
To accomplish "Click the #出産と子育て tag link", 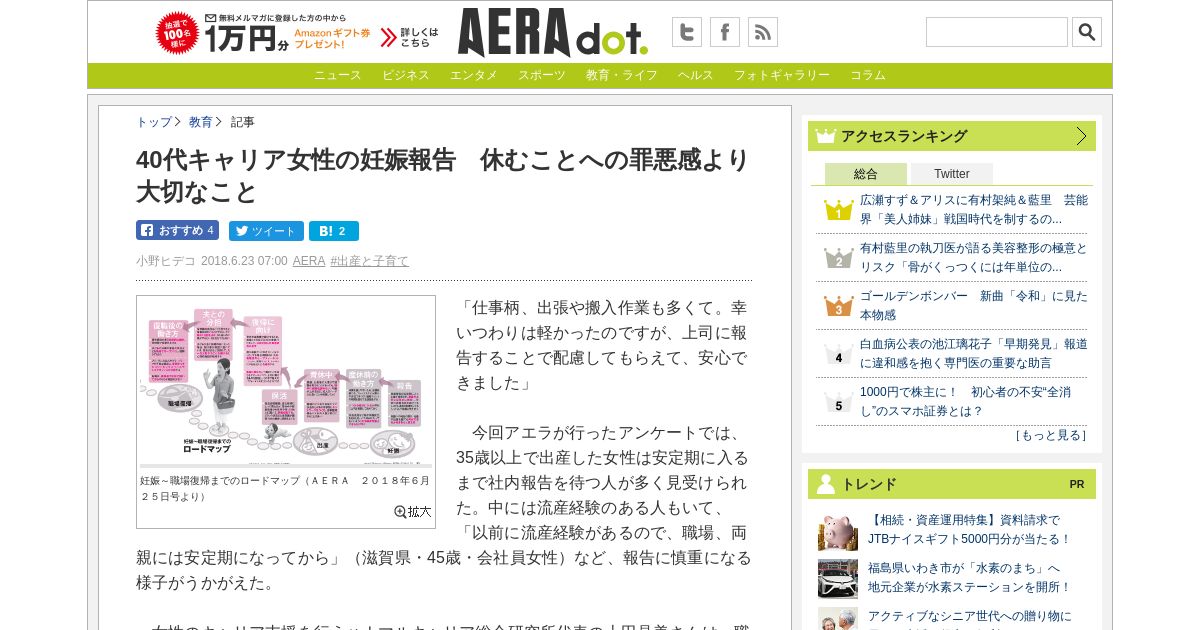I will click(x=370, y=261).
